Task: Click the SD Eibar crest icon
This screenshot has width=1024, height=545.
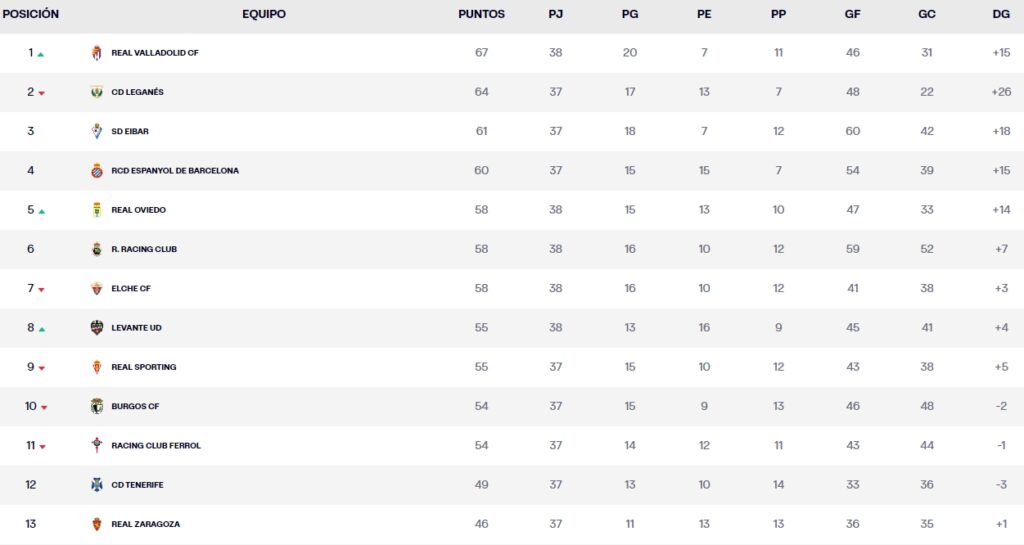Action: (x=97, y=131)
